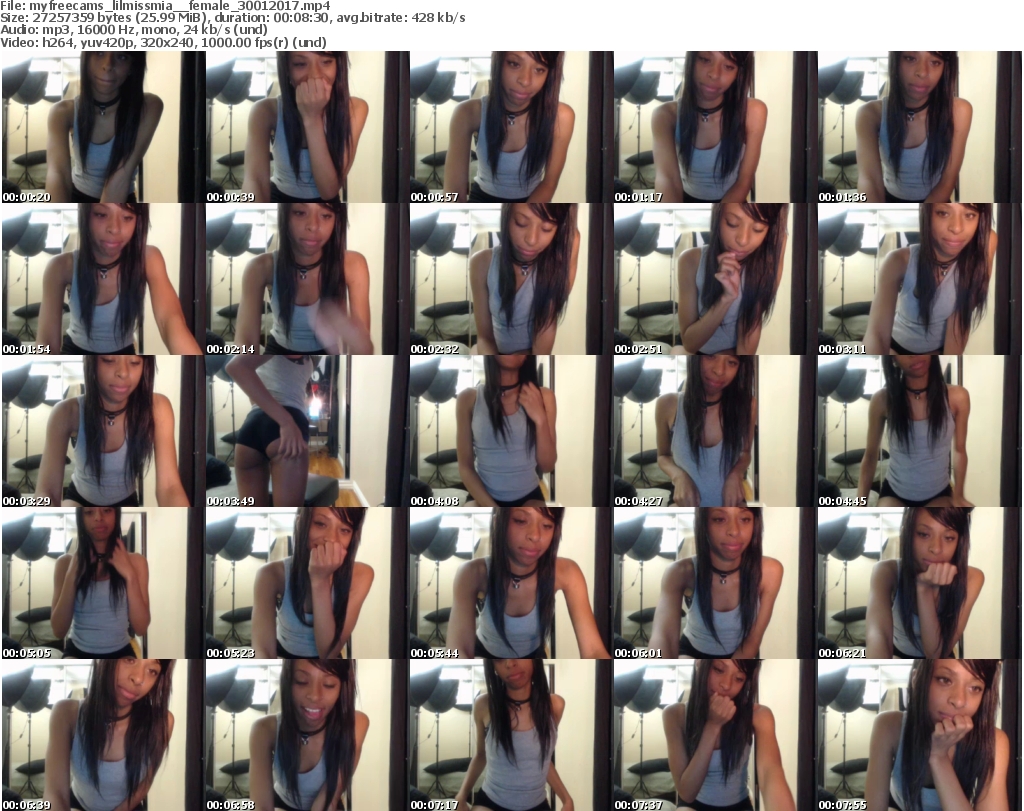This screenshot has width=1024, height=811.
Task: Select the thumbnail timestamped 00:00:39
Action: (x=308, y=127)
